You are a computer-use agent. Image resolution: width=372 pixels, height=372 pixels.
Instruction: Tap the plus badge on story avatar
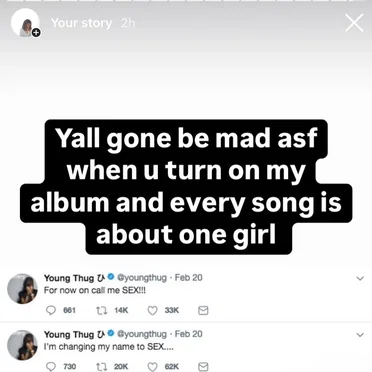pos(36,33)
